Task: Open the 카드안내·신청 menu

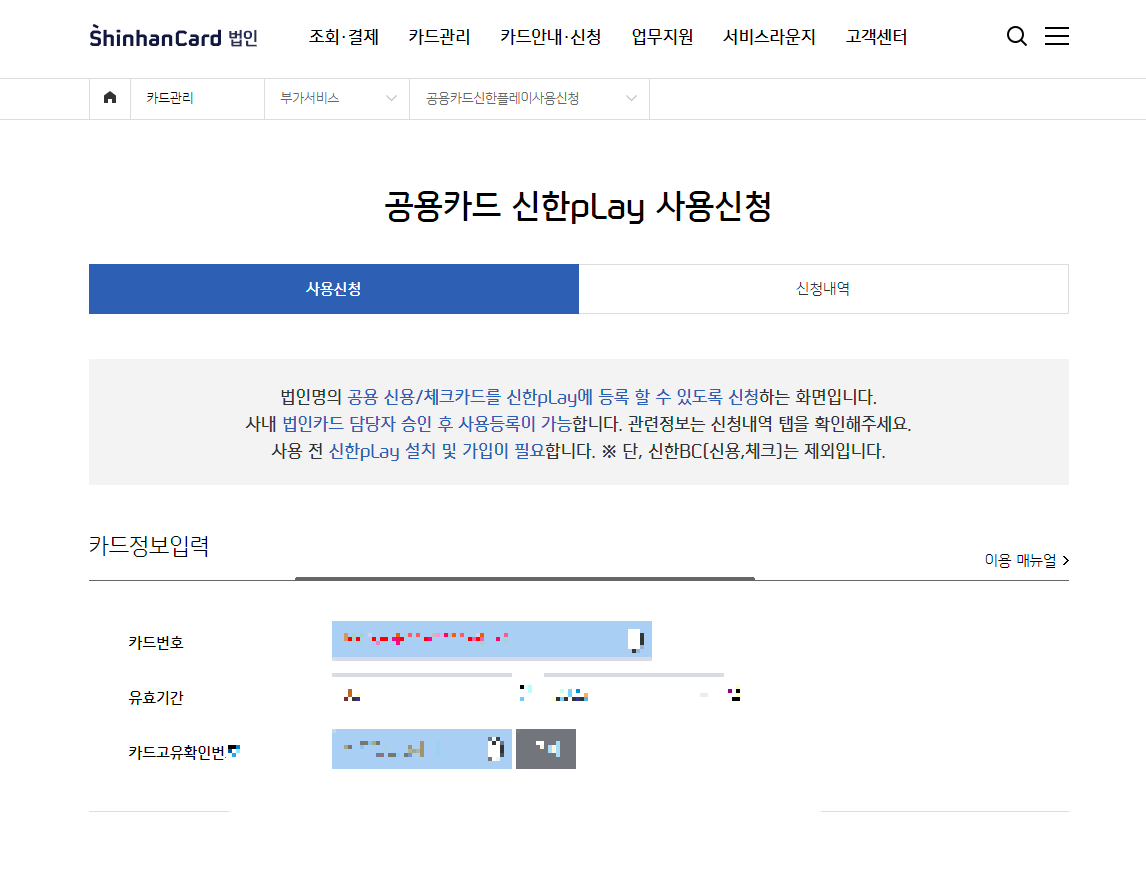Action: click(x=550, y=37)
